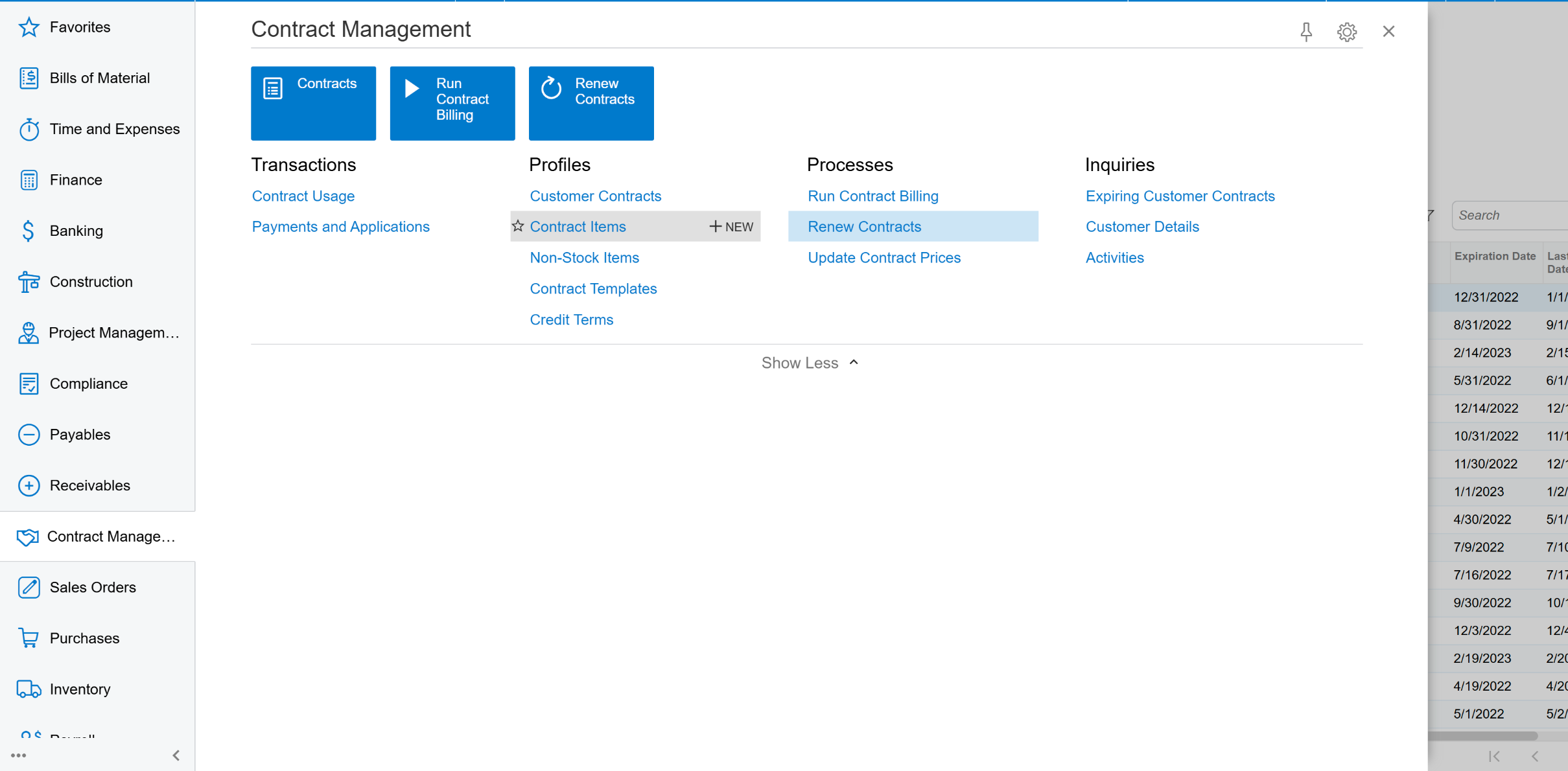Click the Search input field
This screenshot has height=771, width=1568.
pyautogui.click(x=1510, y=215)
